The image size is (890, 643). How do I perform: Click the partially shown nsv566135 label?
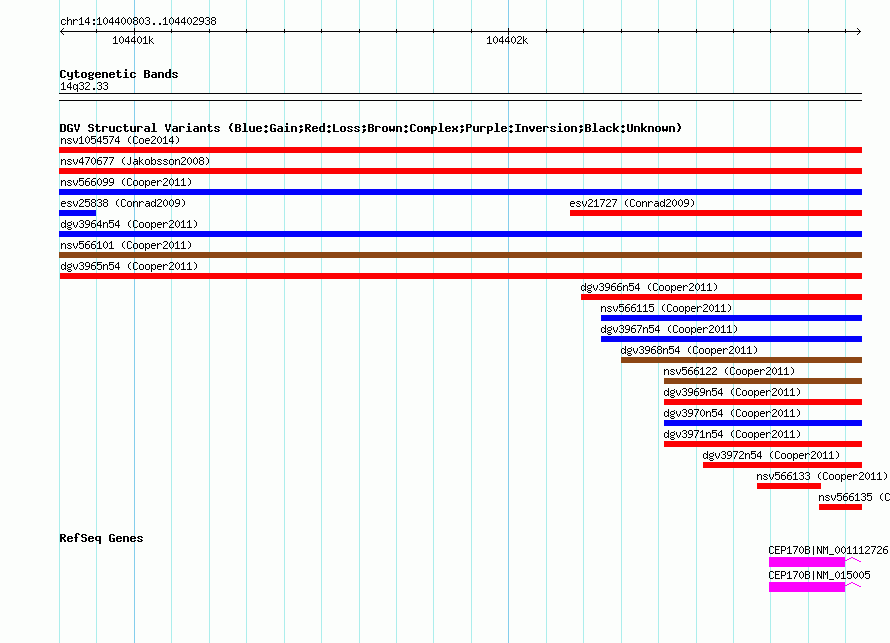(854, 497)
